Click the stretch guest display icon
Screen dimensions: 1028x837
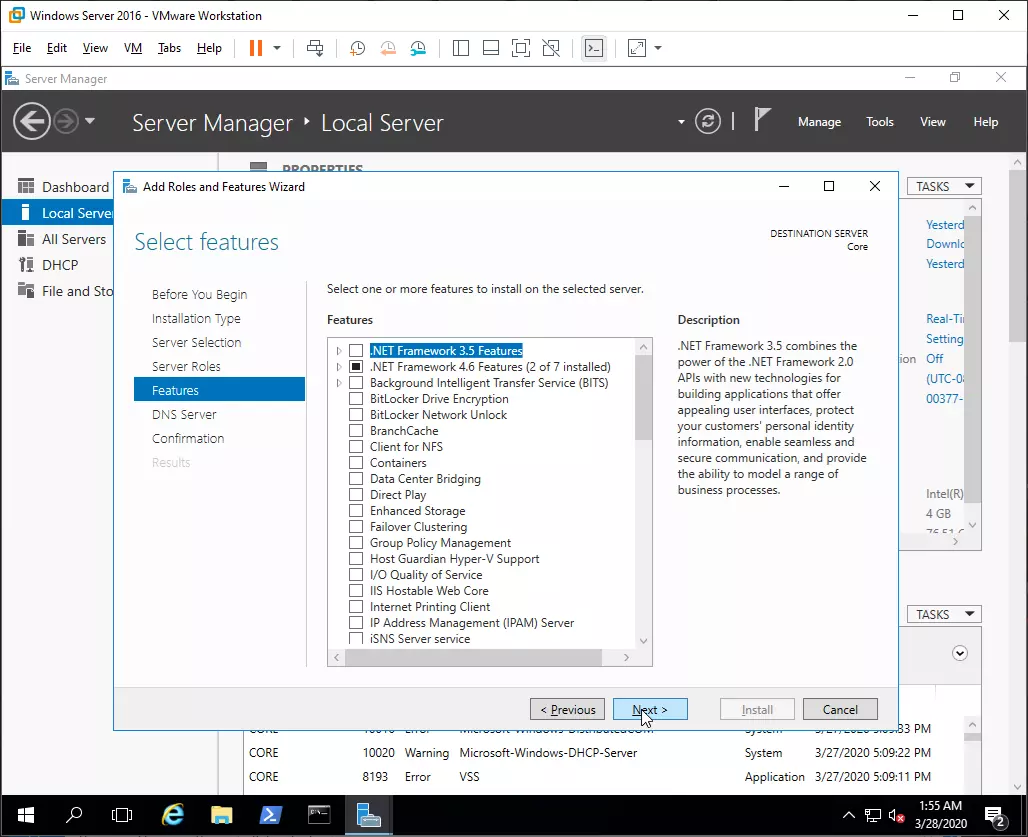pyautogui.click(x=637, y=48)
